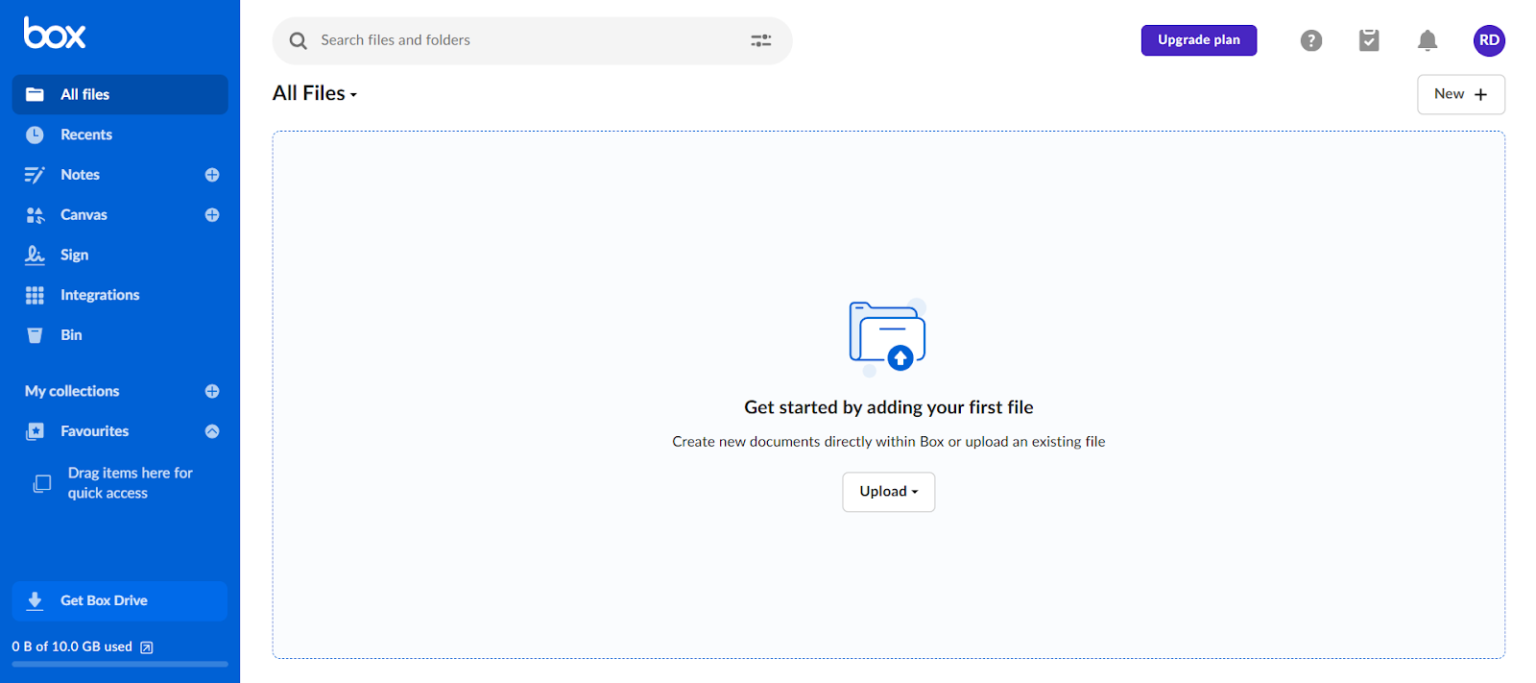
Task: Open the notifications bell
Action: (x=1427, y=40)
